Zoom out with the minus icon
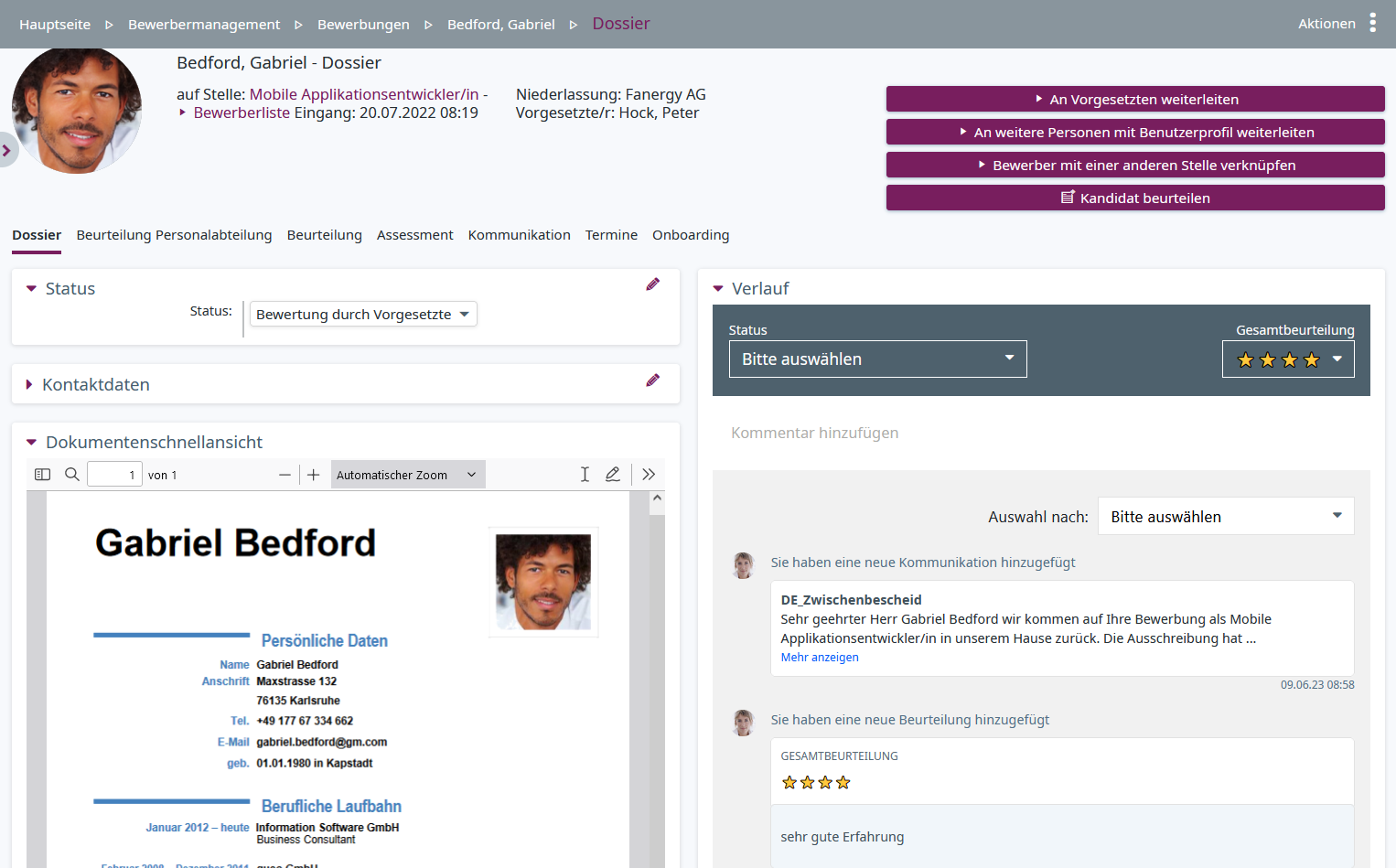Screen dimensions: 1396x868 [x=285, y=475]
